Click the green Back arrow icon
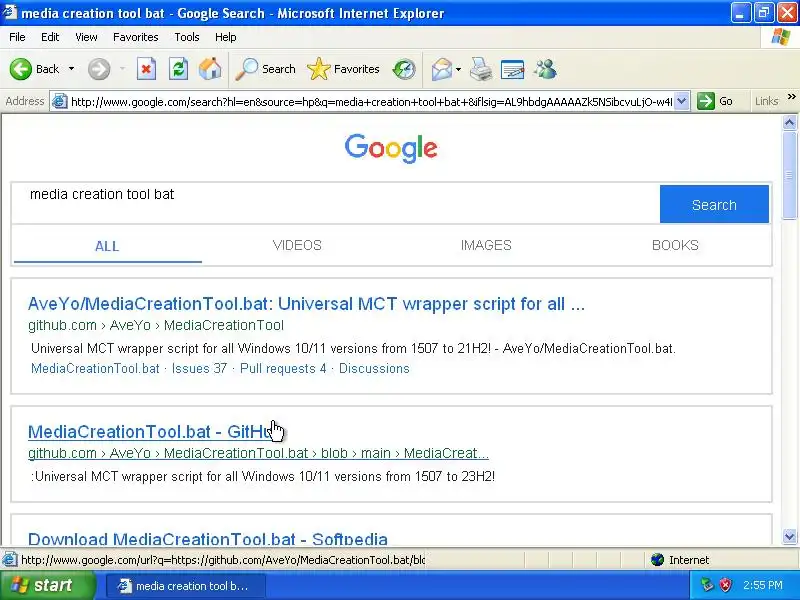 tap(21, 69)
